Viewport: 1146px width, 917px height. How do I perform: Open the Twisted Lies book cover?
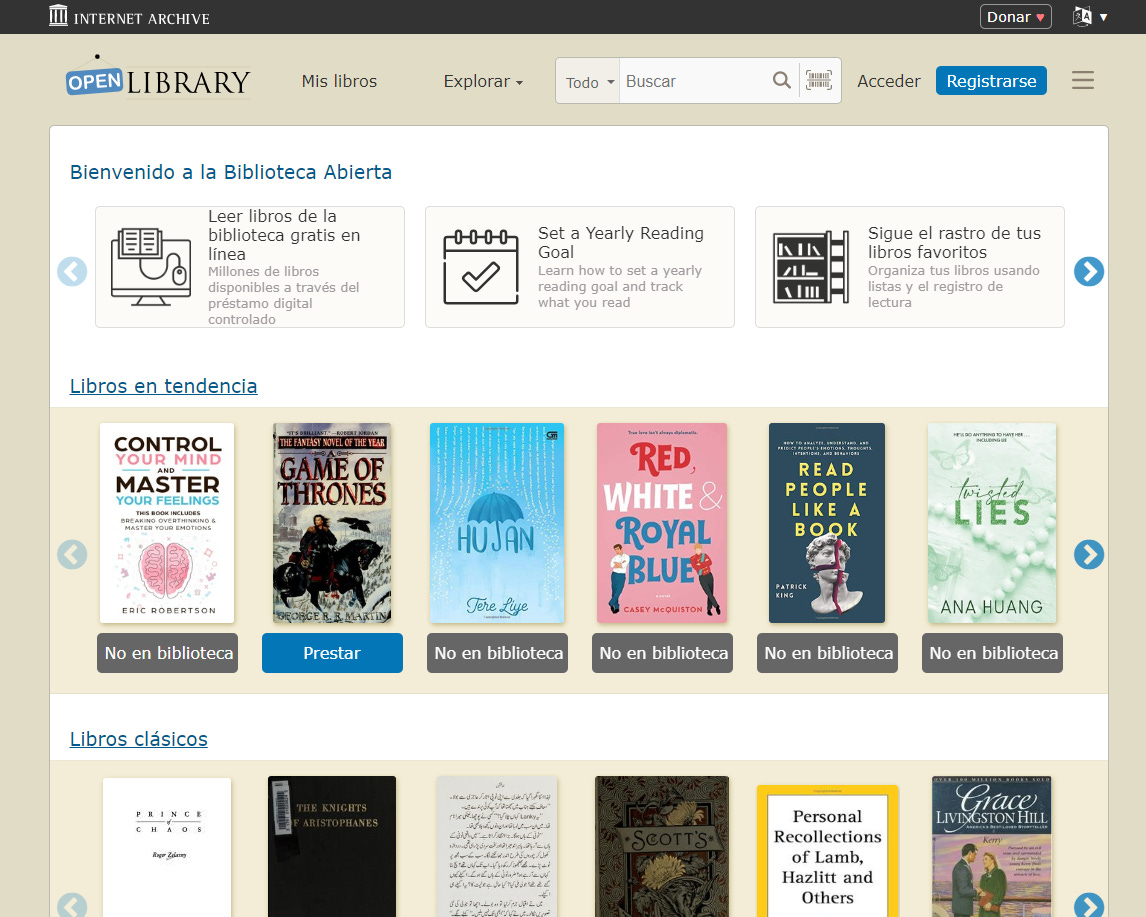992,523
